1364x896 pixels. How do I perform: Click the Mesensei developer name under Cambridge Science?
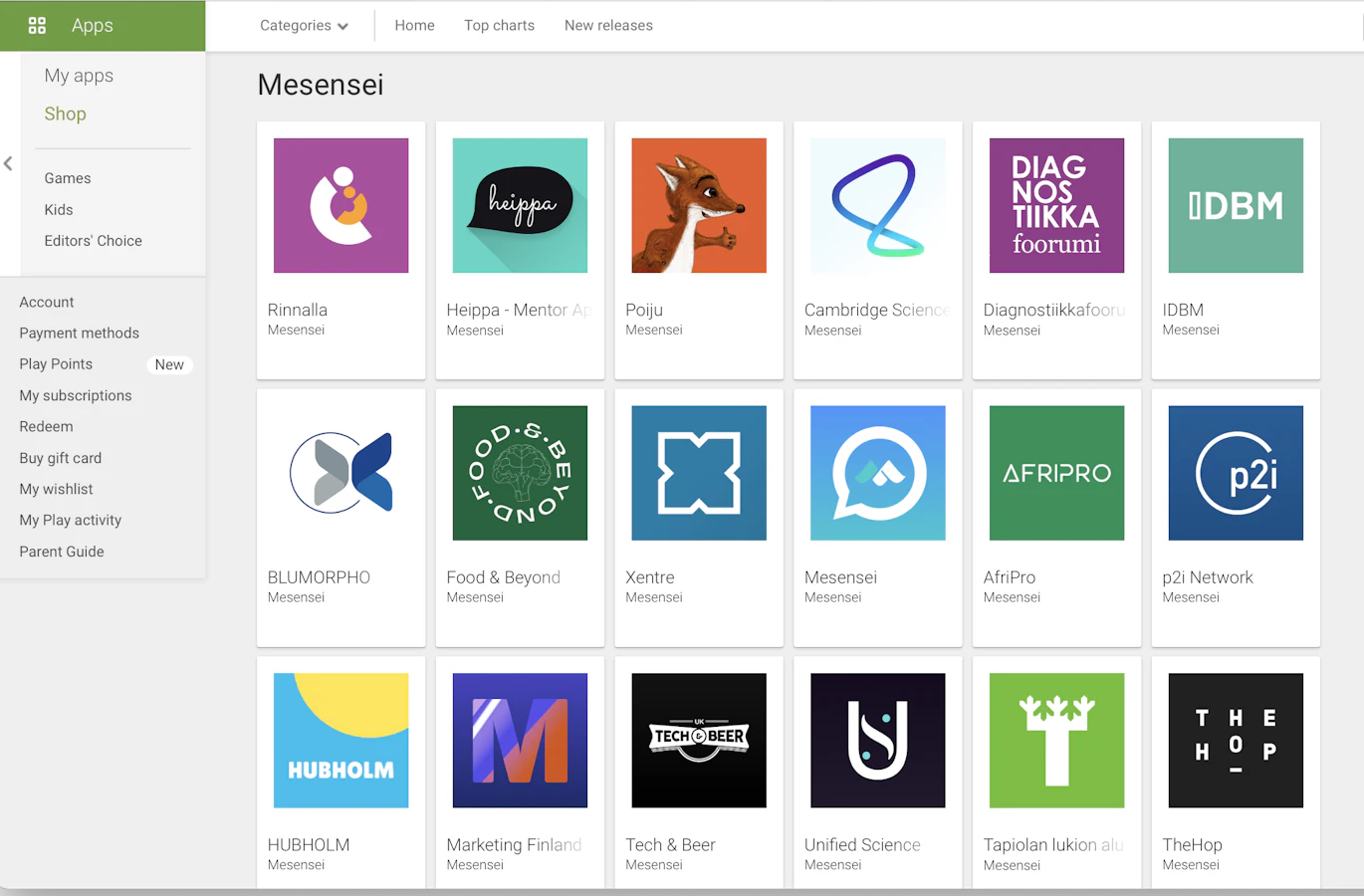point(833,331)
